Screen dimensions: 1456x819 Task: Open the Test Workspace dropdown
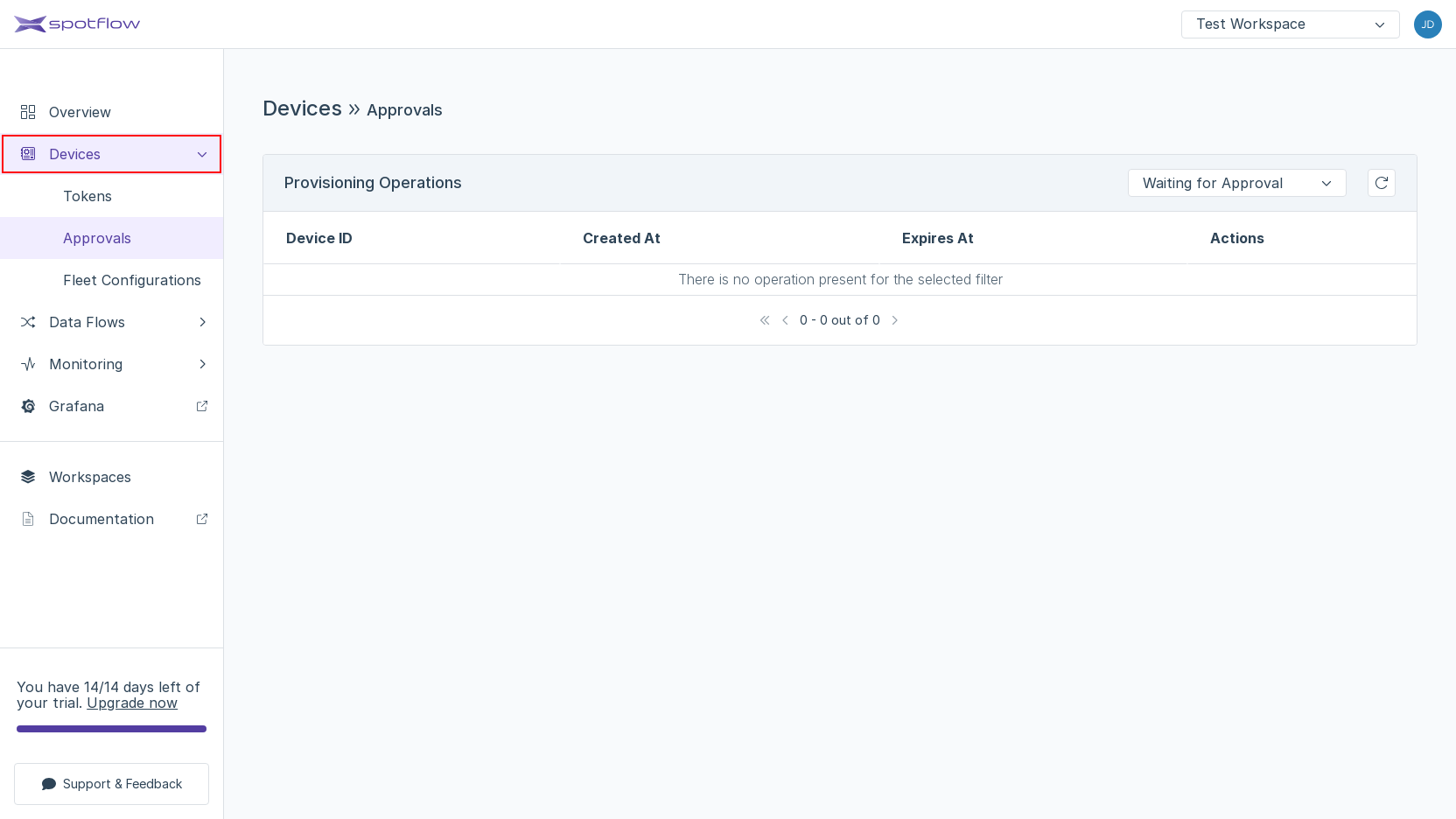click(x=1290, y=24)
